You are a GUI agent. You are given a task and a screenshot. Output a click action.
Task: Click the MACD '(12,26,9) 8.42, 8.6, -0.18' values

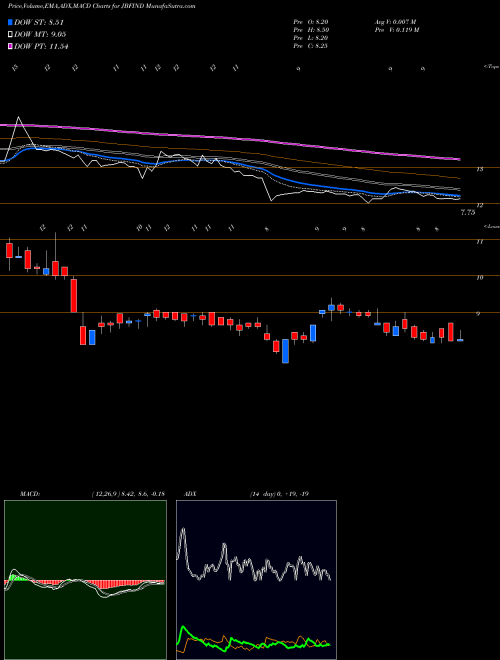click(128, 494)
